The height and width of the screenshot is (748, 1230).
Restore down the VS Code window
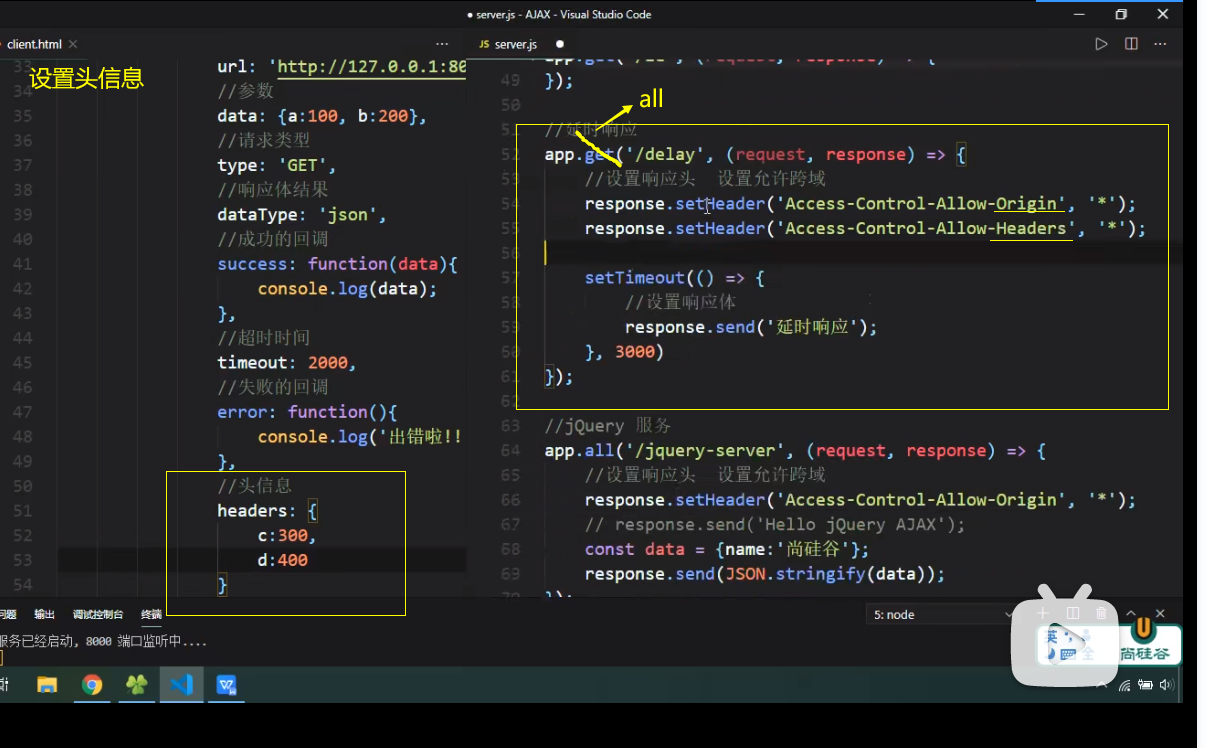[x=1121, y=14]
